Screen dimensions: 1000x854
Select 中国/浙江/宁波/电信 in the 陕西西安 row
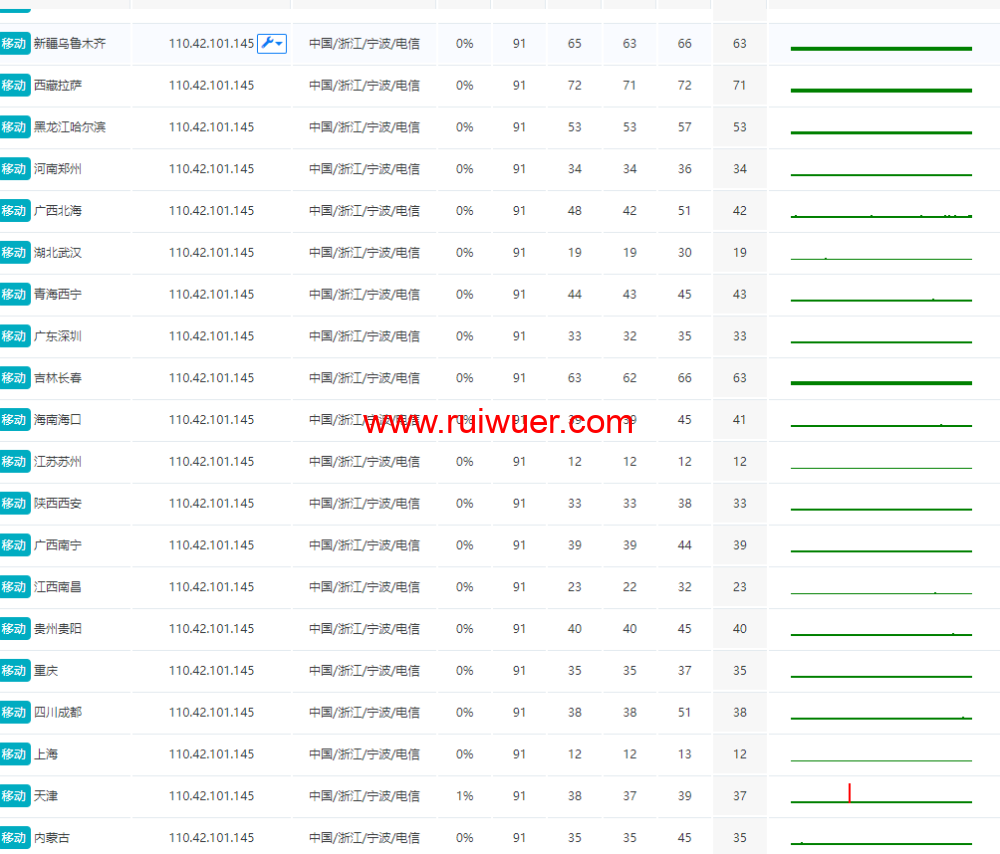point(364,504)
